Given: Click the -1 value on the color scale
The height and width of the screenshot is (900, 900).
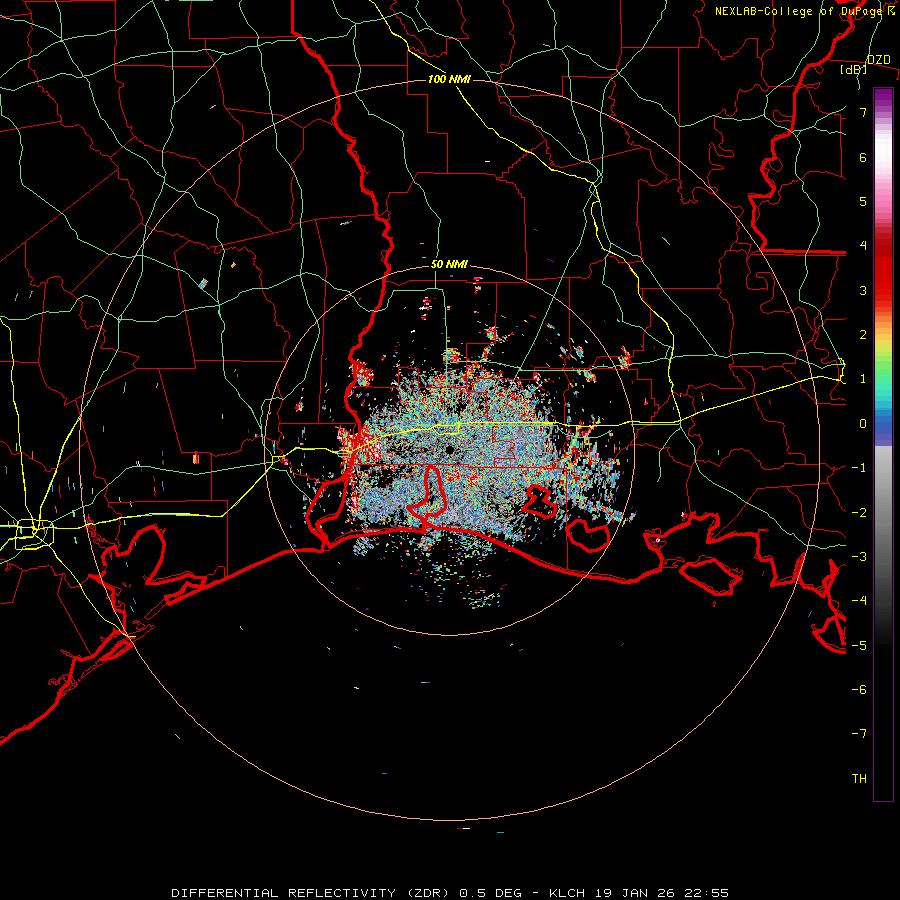Looking at the screenshot, I should coord(859,468).
